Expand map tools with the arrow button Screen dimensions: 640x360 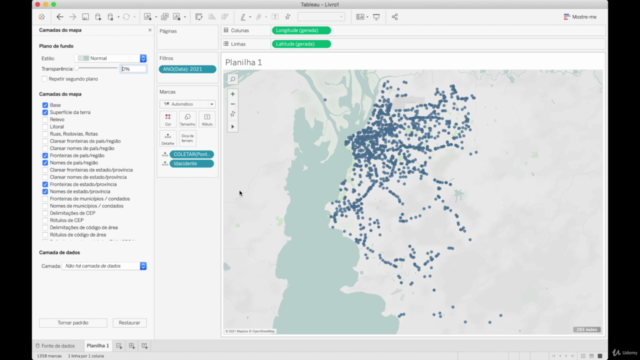(233, 127)
